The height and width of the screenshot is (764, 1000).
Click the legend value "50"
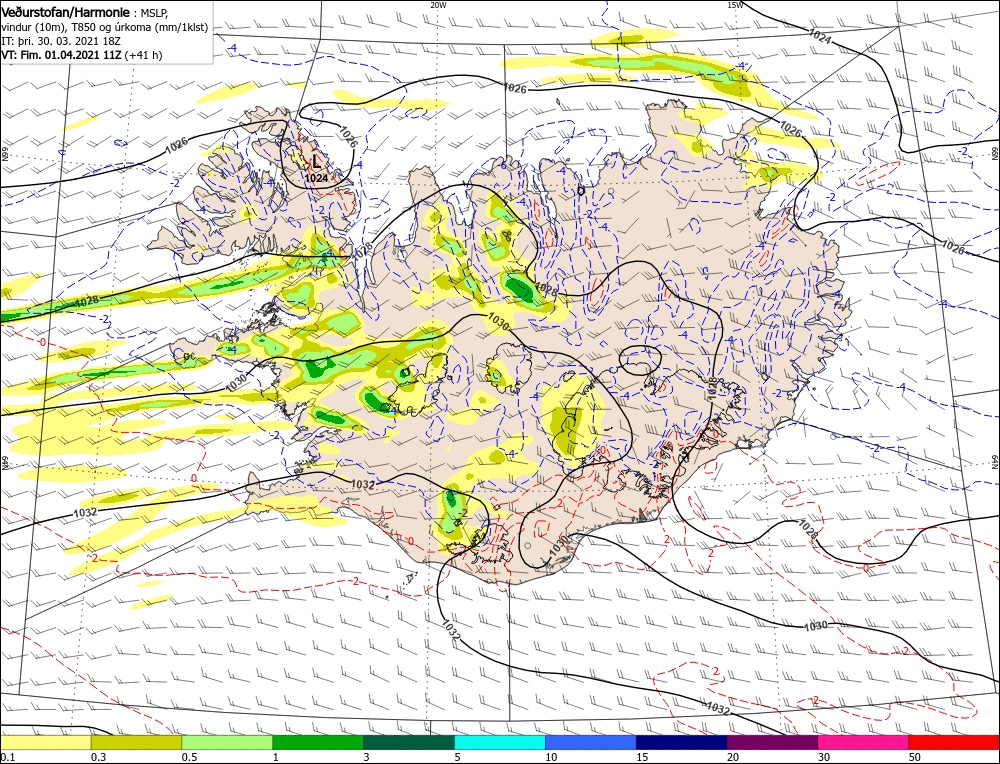(x=915, y=757)
